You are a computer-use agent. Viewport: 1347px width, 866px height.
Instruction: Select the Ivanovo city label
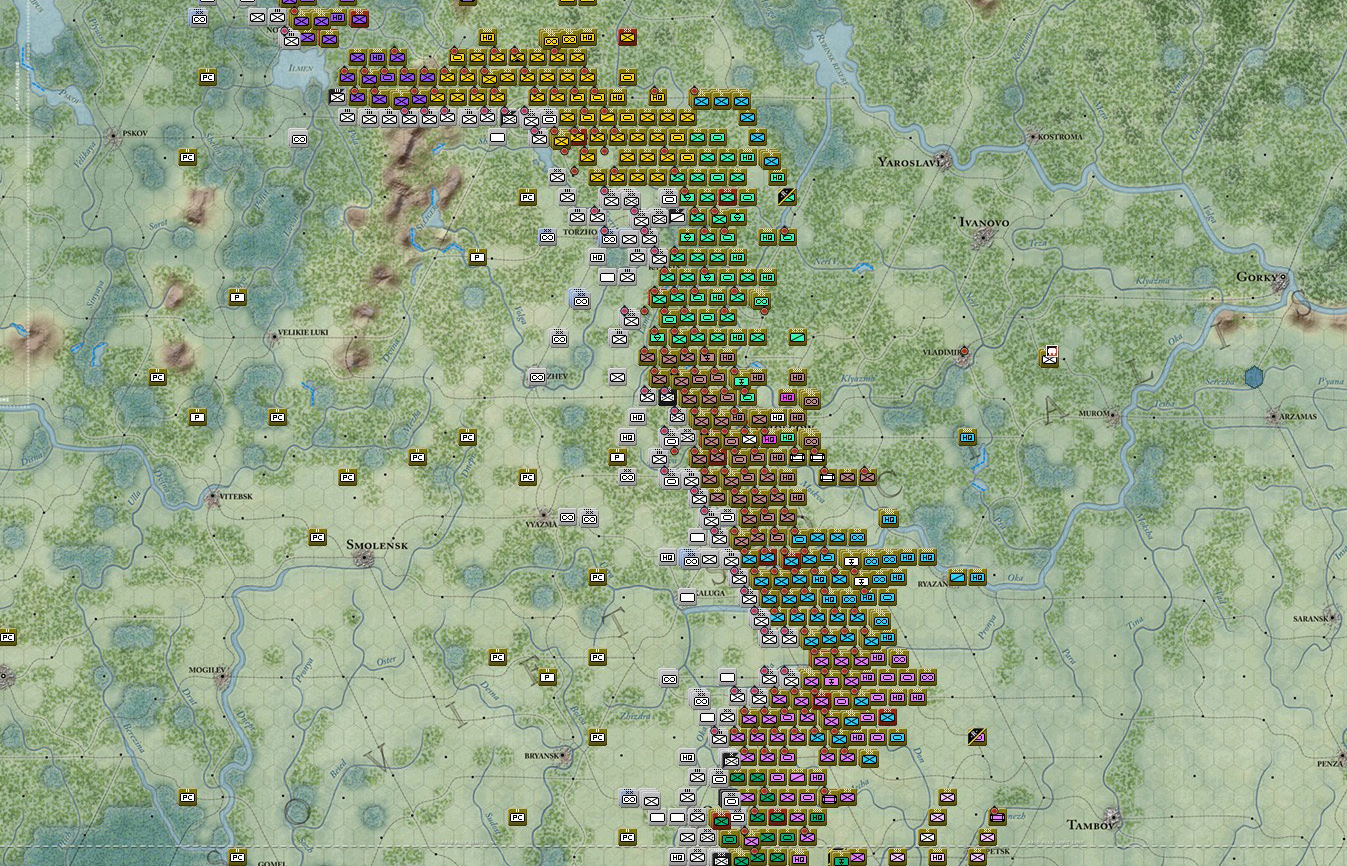(983, 221)
